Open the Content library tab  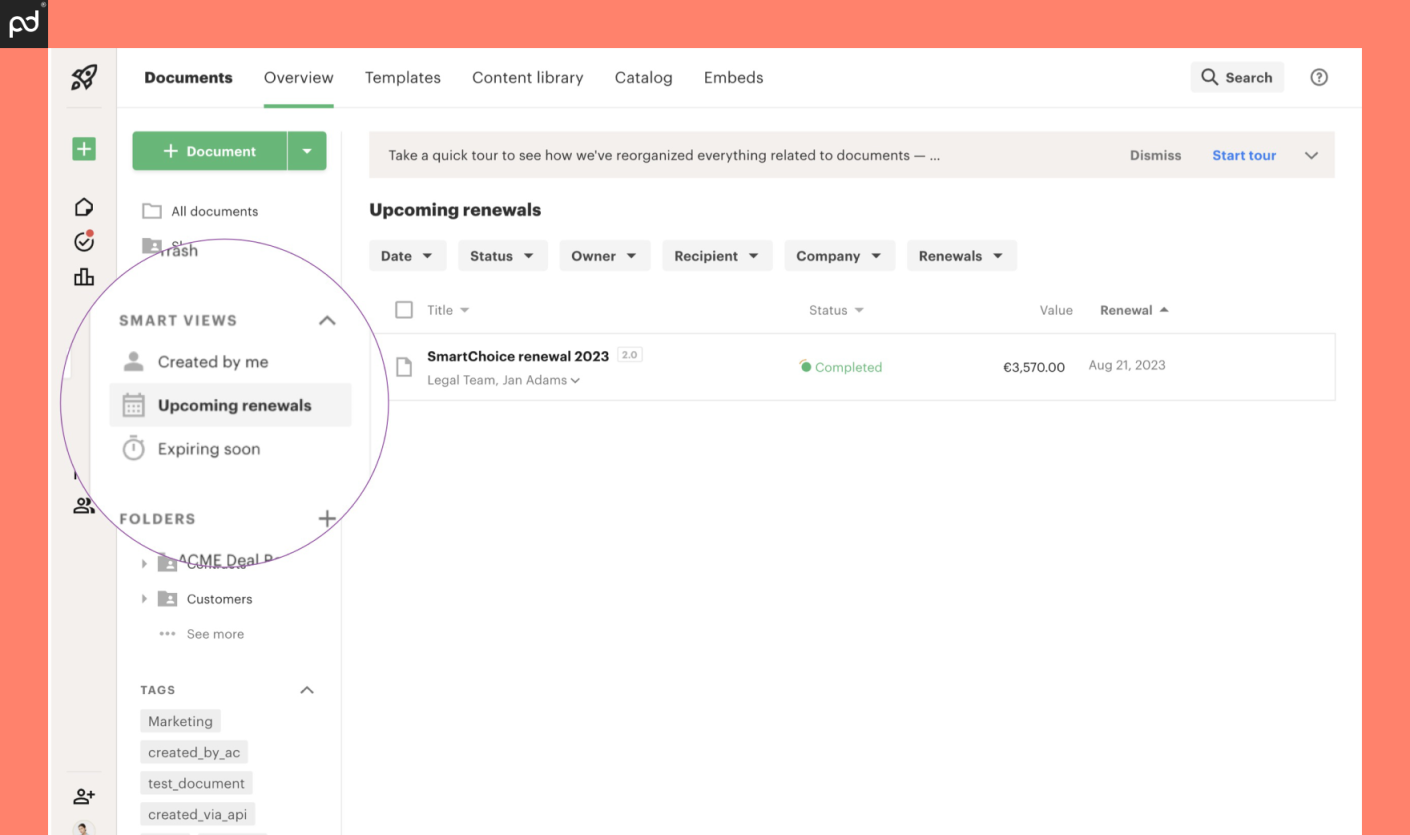tap(527, 77)
